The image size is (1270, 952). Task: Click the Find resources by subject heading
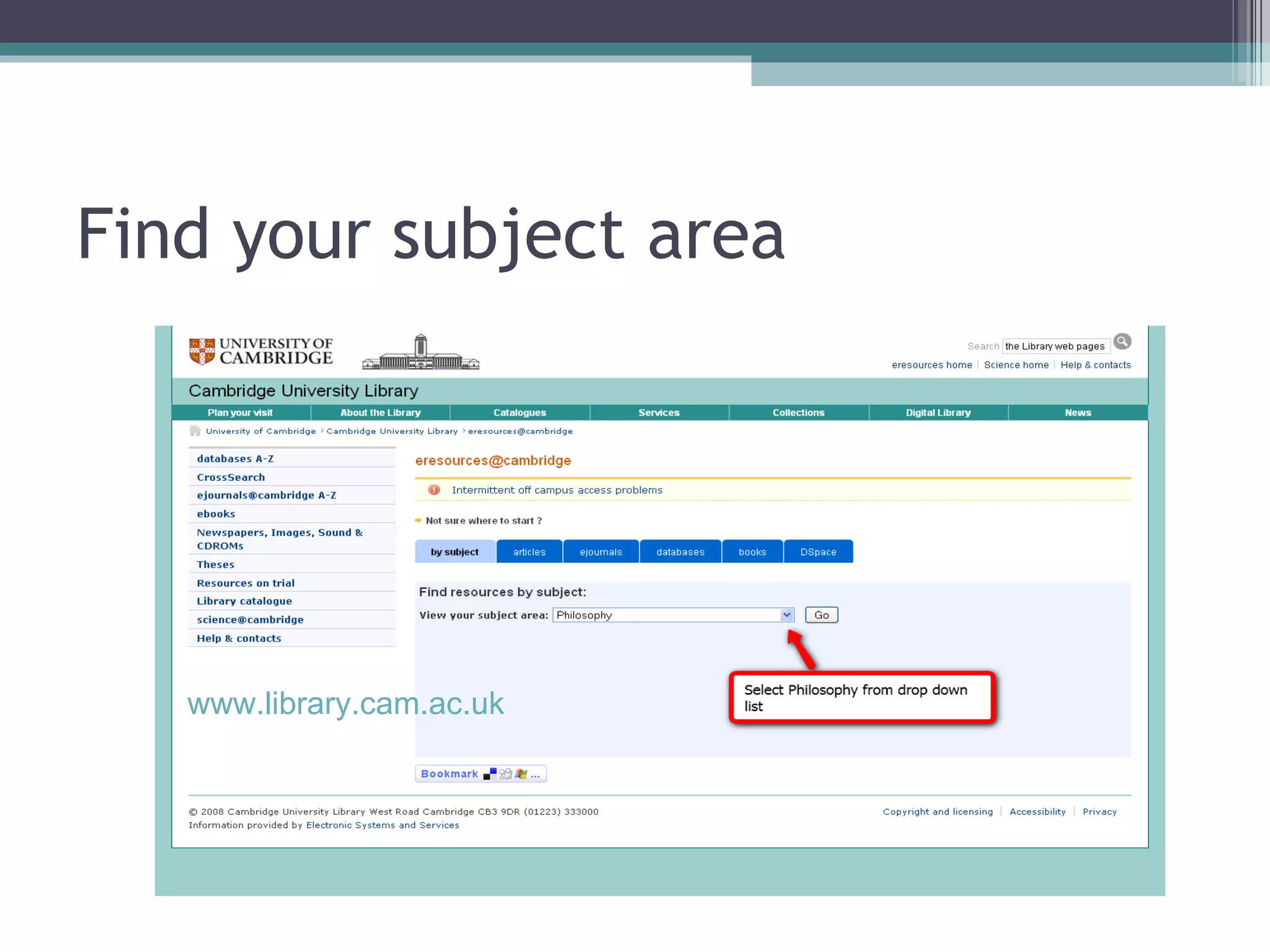(x=502, y=592)
